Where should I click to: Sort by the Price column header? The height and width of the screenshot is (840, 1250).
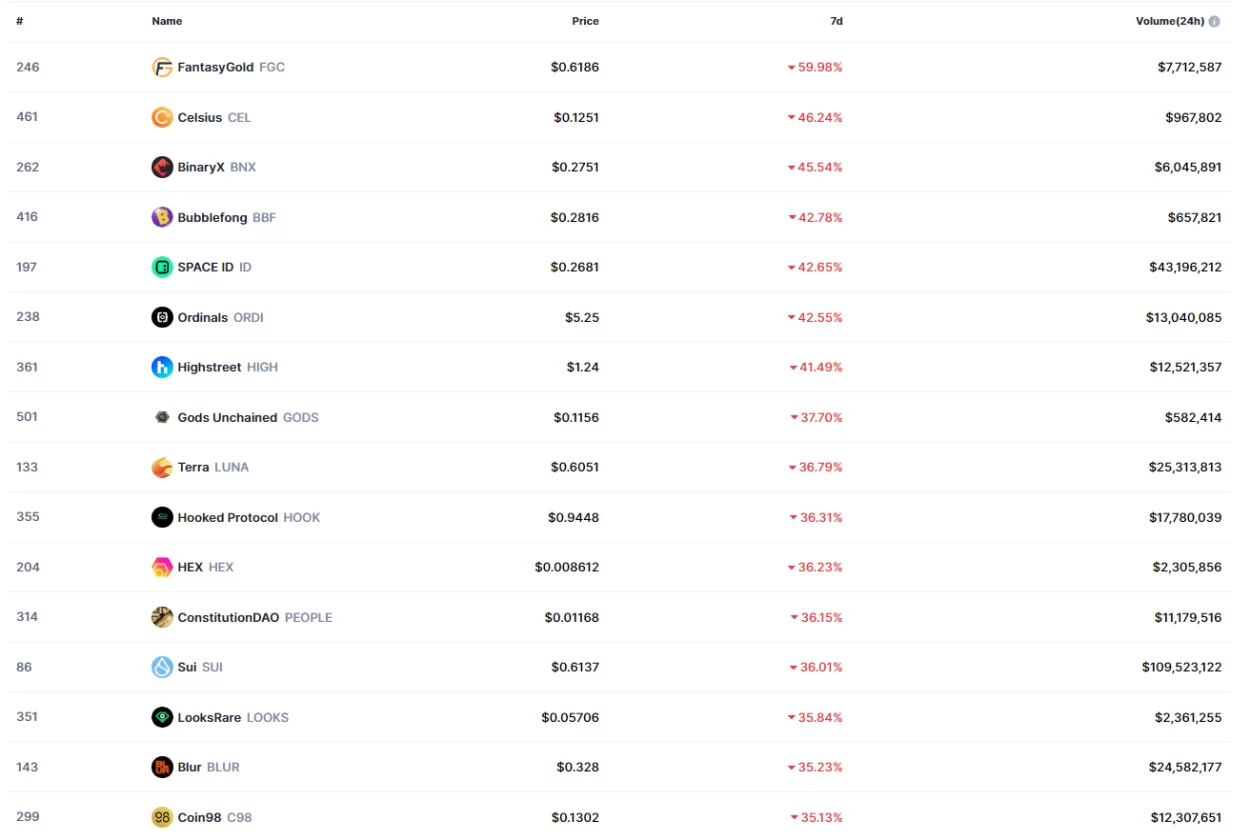[585, 21]
